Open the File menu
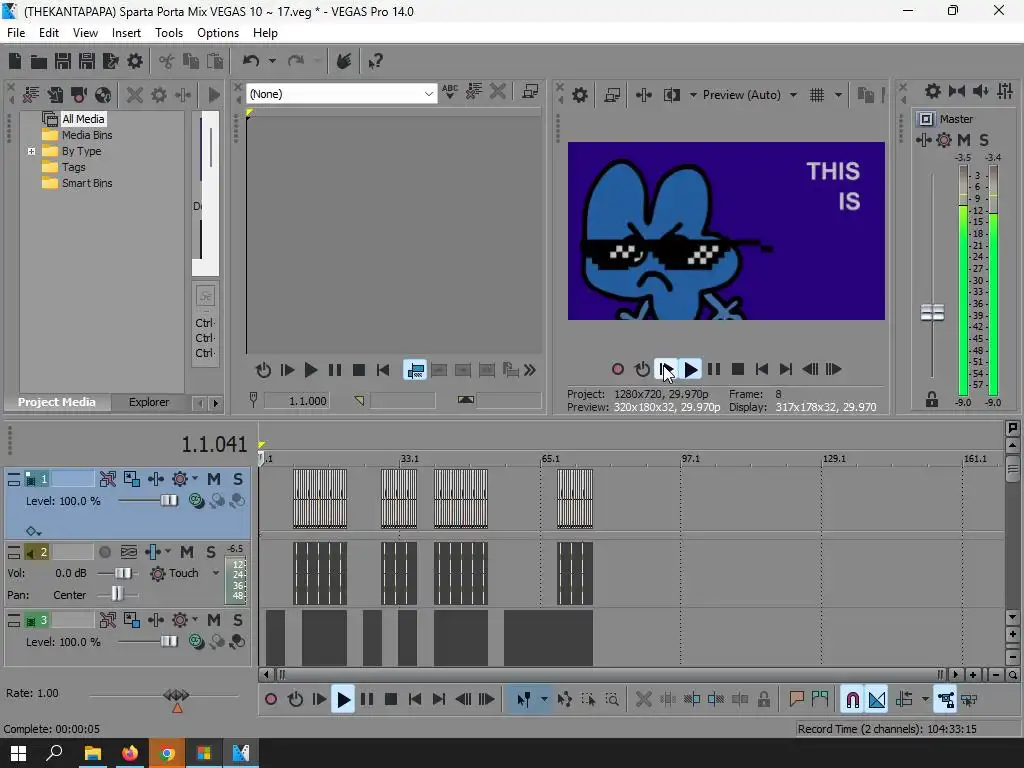Viewport: 1024px width, 768px height. tap(16, 33)
